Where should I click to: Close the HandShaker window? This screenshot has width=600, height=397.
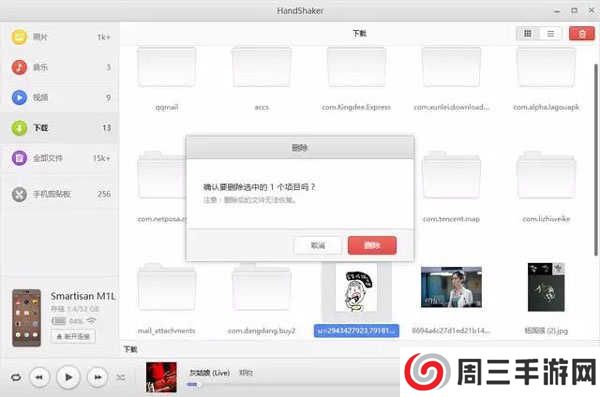coord(592,11)
